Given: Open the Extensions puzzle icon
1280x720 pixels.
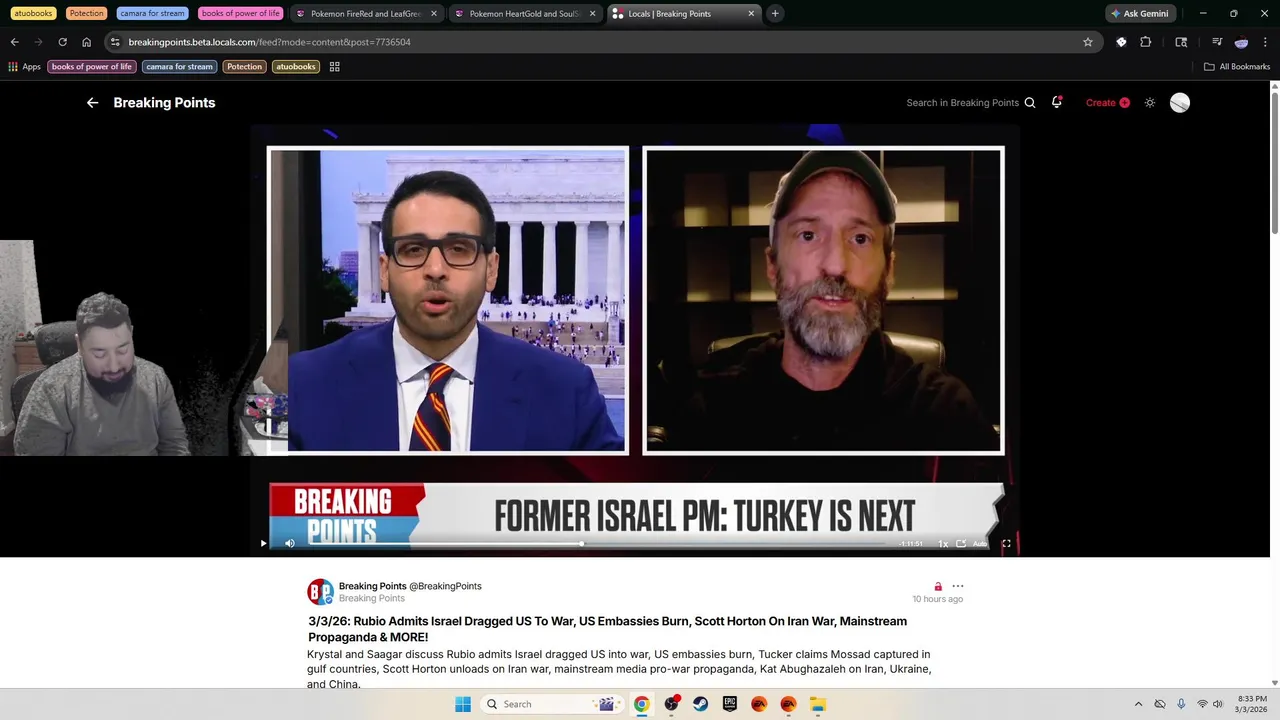Looking at the screenshot, I should [x=1146, y=42].
